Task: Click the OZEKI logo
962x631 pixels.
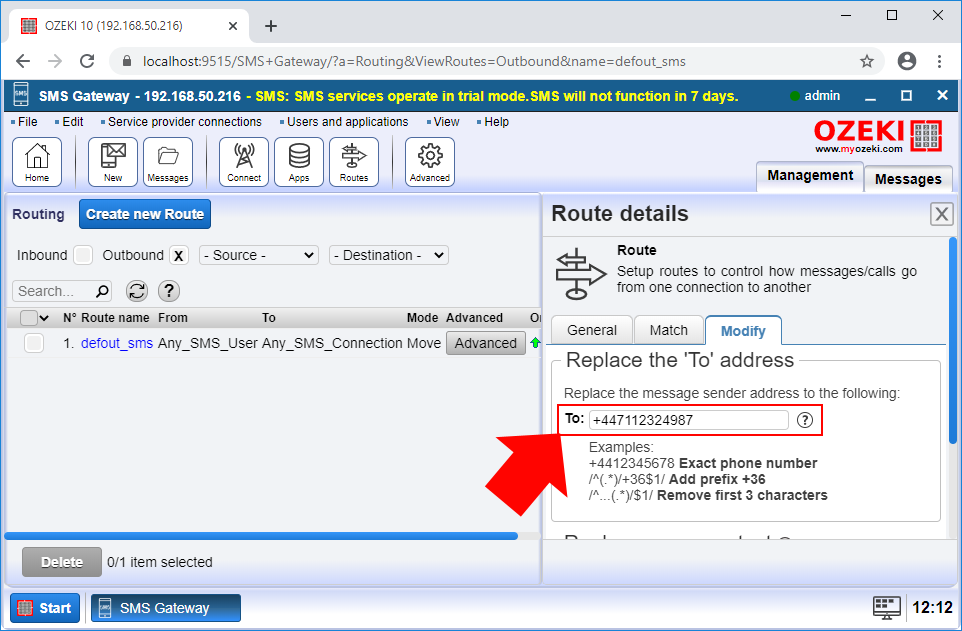Action: (877, 136)
